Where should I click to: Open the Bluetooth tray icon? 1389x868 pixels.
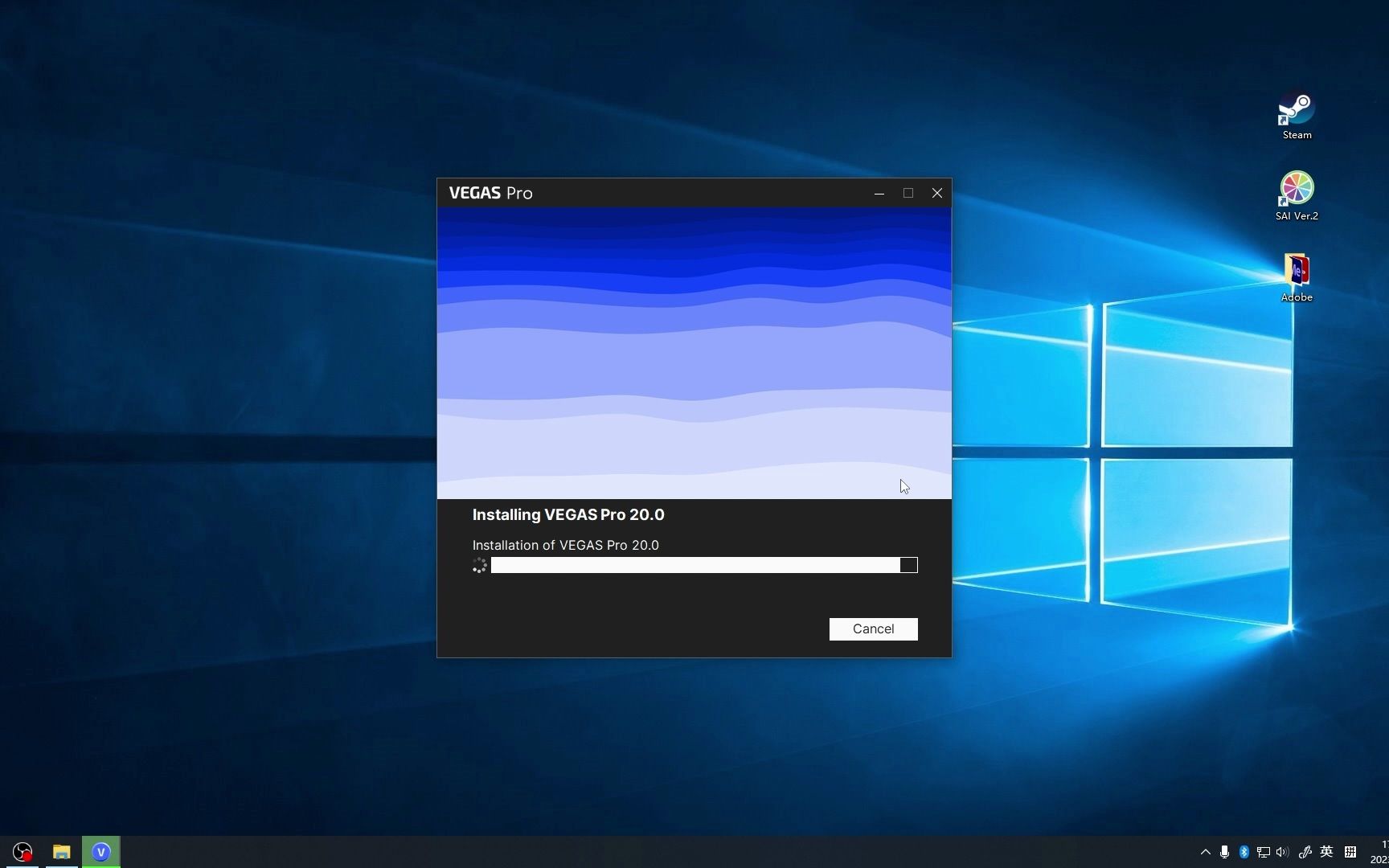pyautogui.click(x=1244, y=852)
